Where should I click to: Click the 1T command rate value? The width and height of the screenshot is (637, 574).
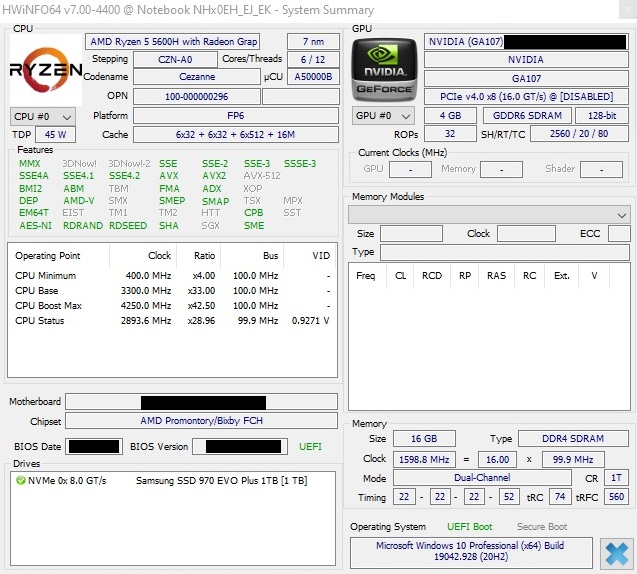click(x=616, y=478)
